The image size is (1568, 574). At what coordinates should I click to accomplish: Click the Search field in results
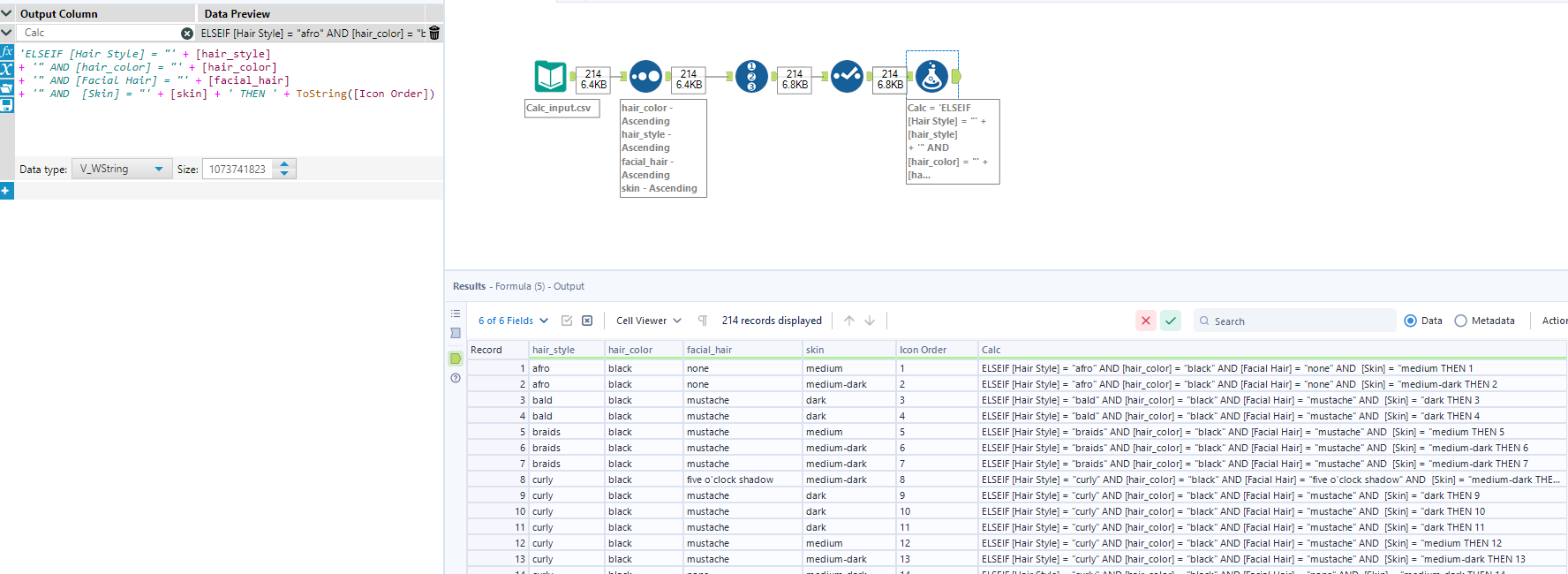[x=1295, y=321]
